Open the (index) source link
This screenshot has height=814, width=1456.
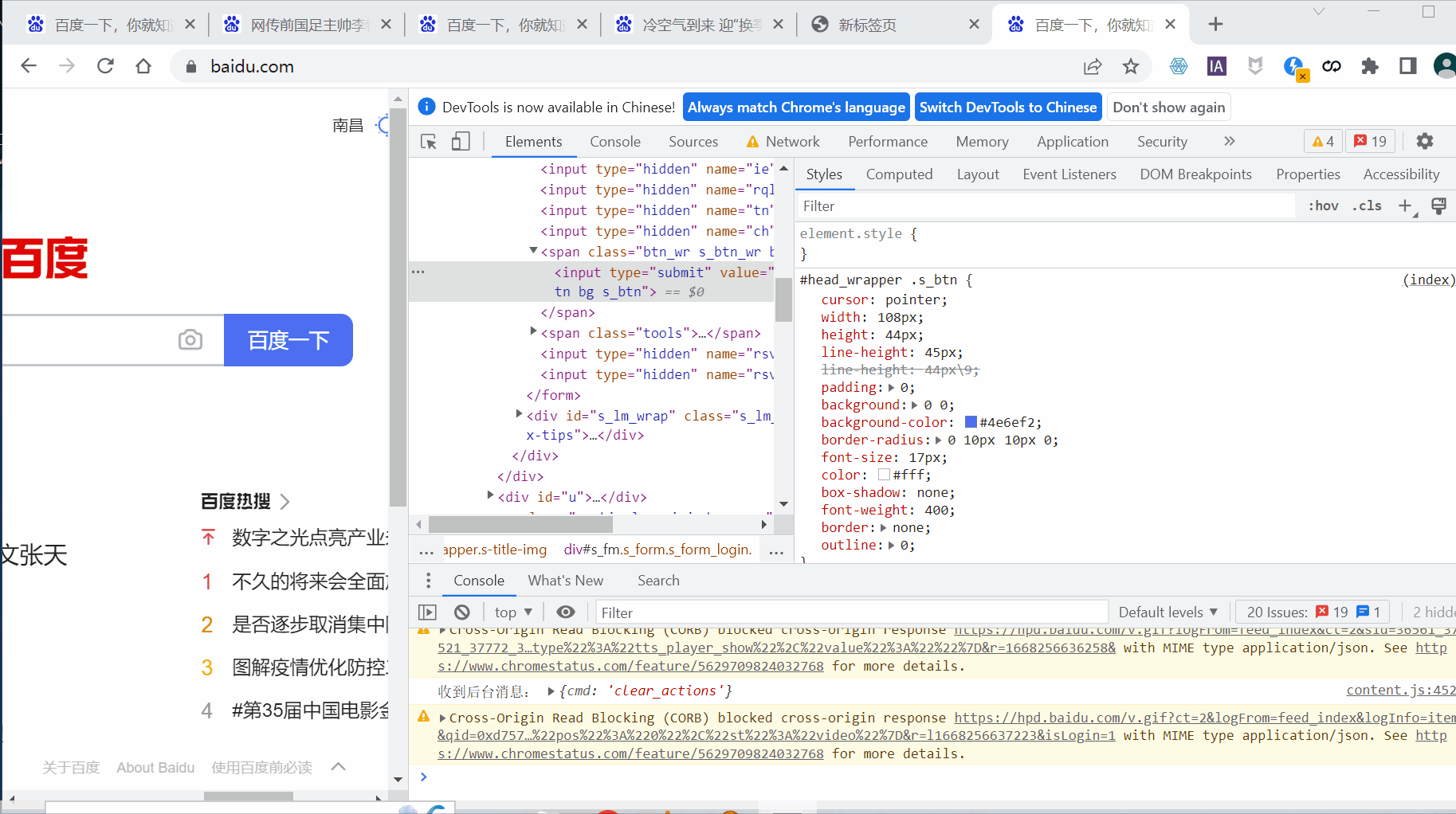coord(1429,280)
